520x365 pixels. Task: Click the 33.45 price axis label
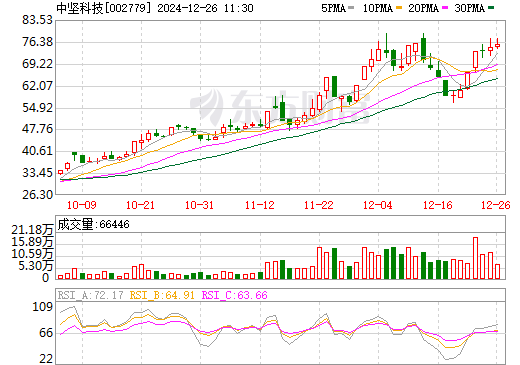coord(37,173)
